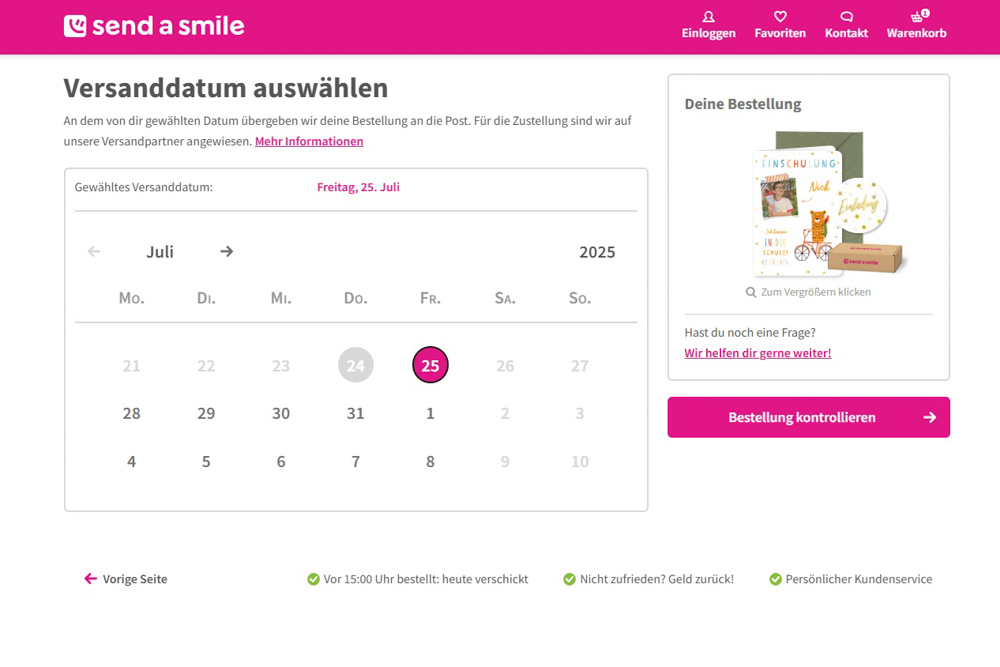Select July 28 as shipping date
This screenshot has width=1000, height=667.
[131, 414]
